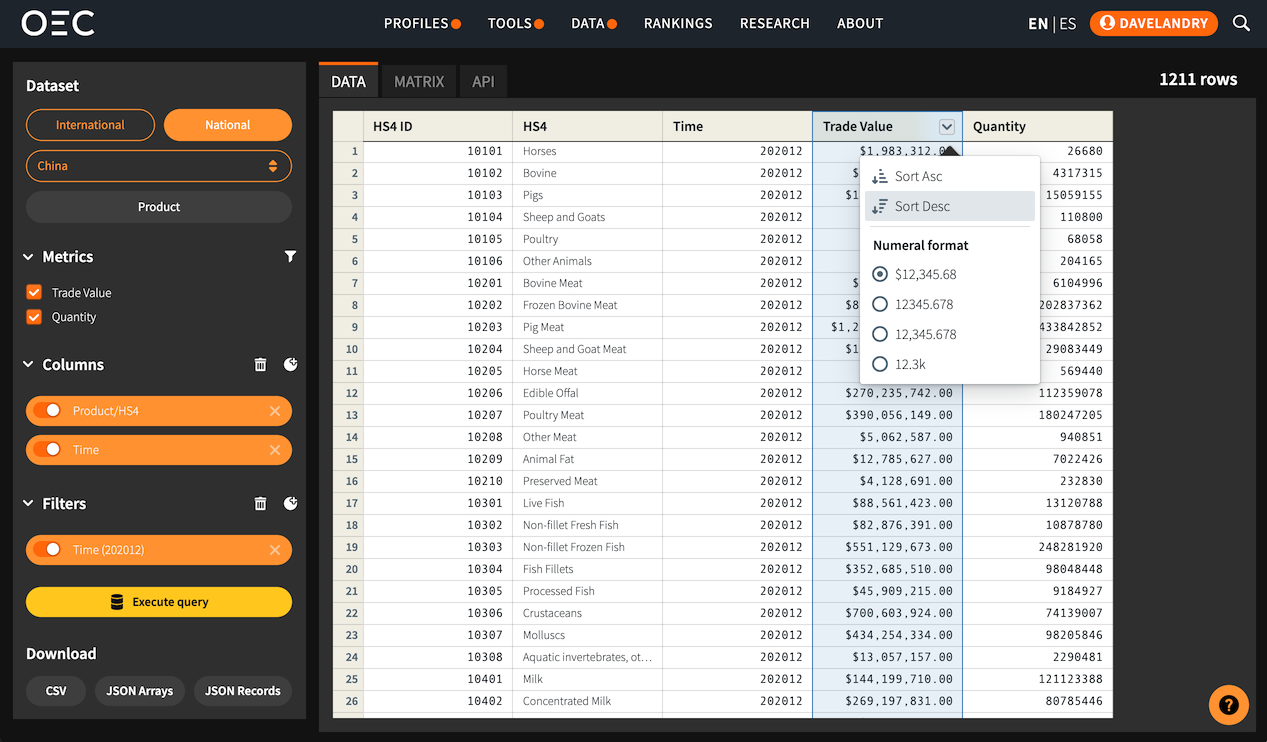Remove the Time column chip
The image size is (1267, 742).
click(275, 450)
